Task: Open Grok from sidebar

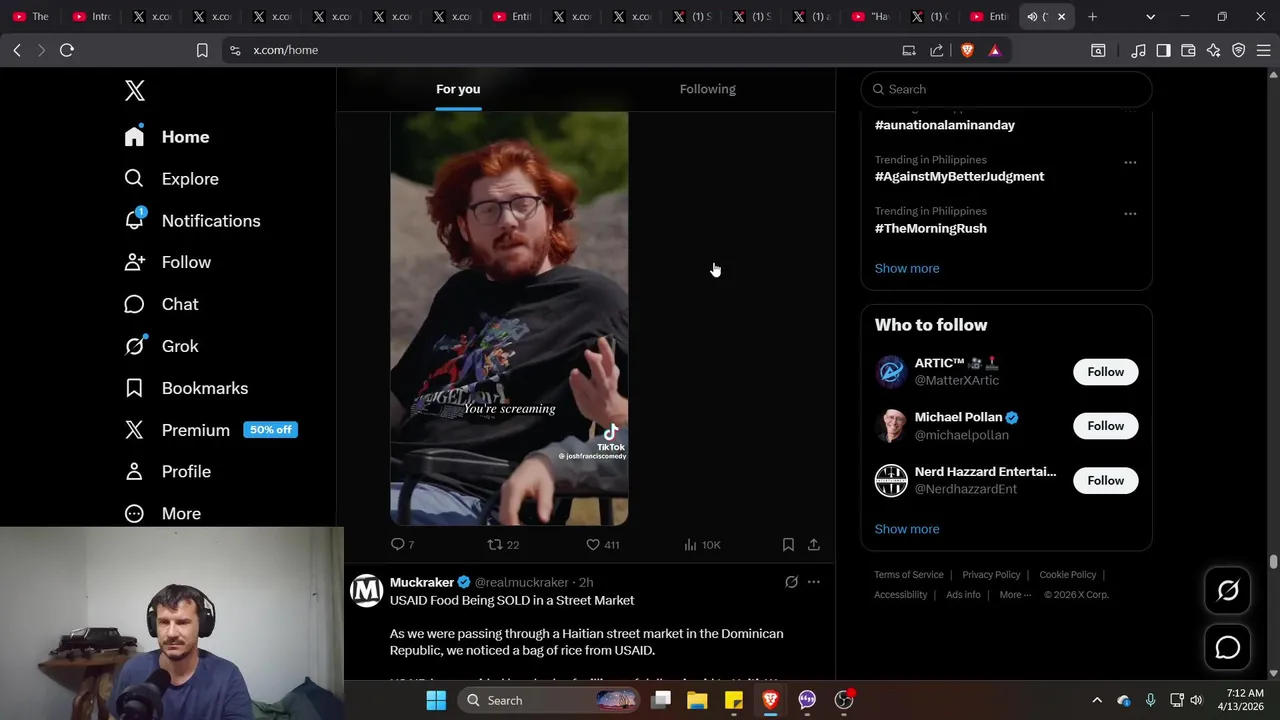Action: [161, 346]
